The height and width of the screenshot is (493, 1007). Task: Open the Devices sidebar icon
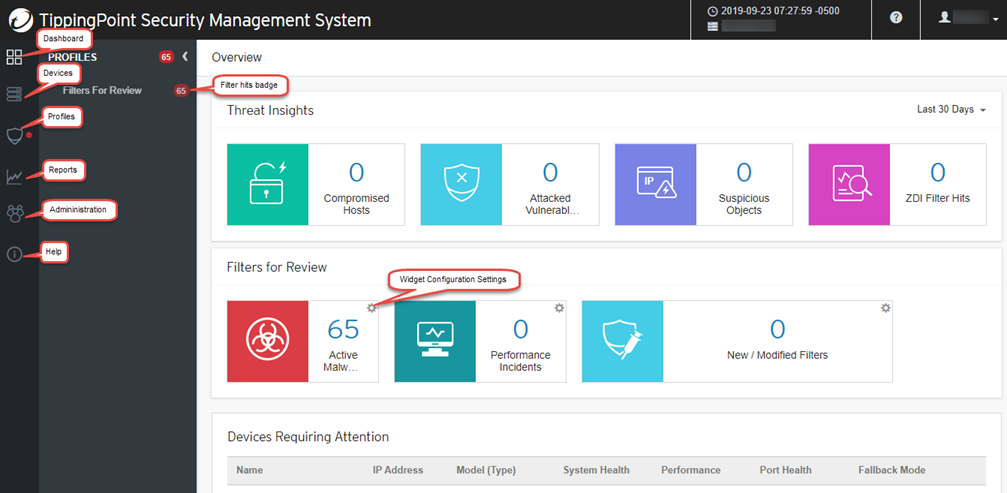[x=14, y=94]
